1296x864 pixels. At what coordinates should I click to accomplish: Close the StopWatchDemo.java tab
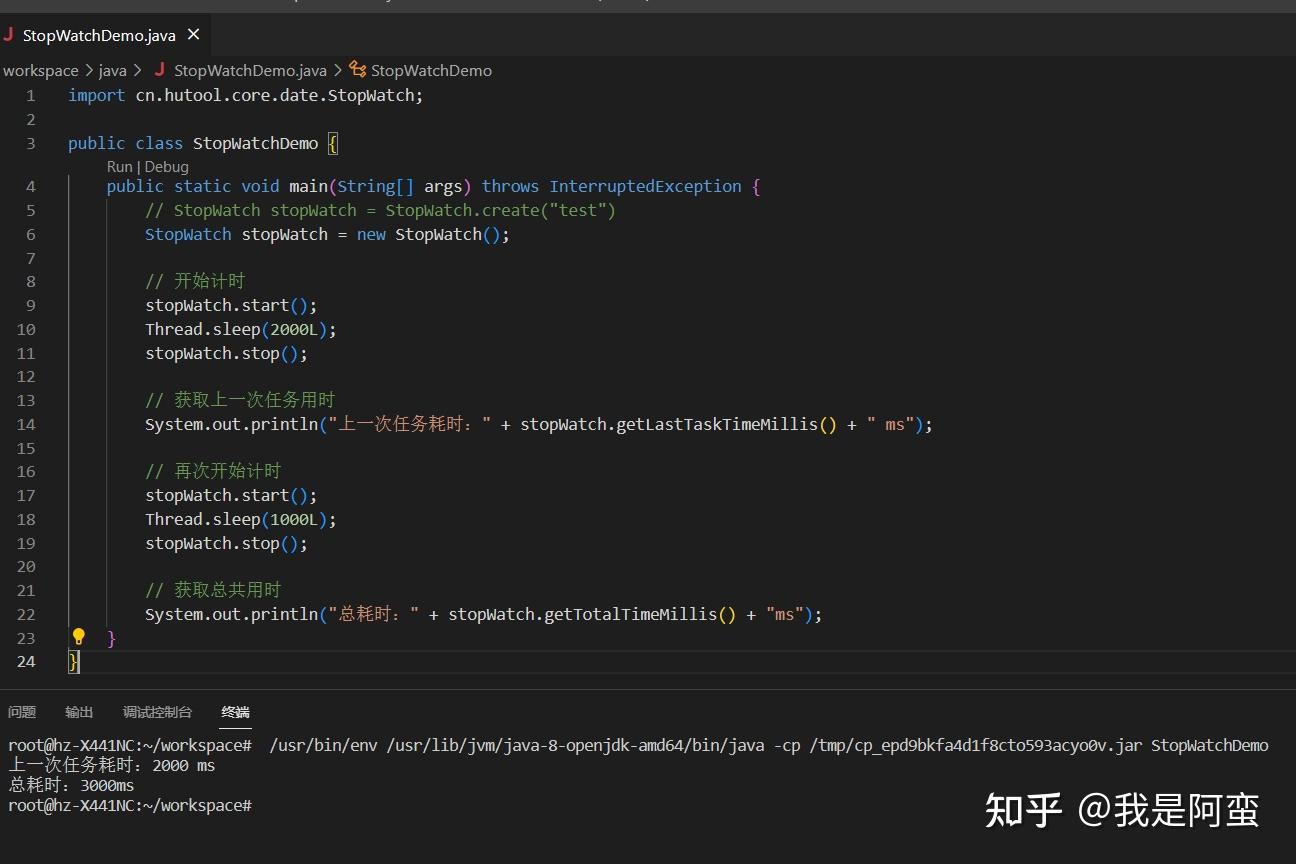[192, 33]
